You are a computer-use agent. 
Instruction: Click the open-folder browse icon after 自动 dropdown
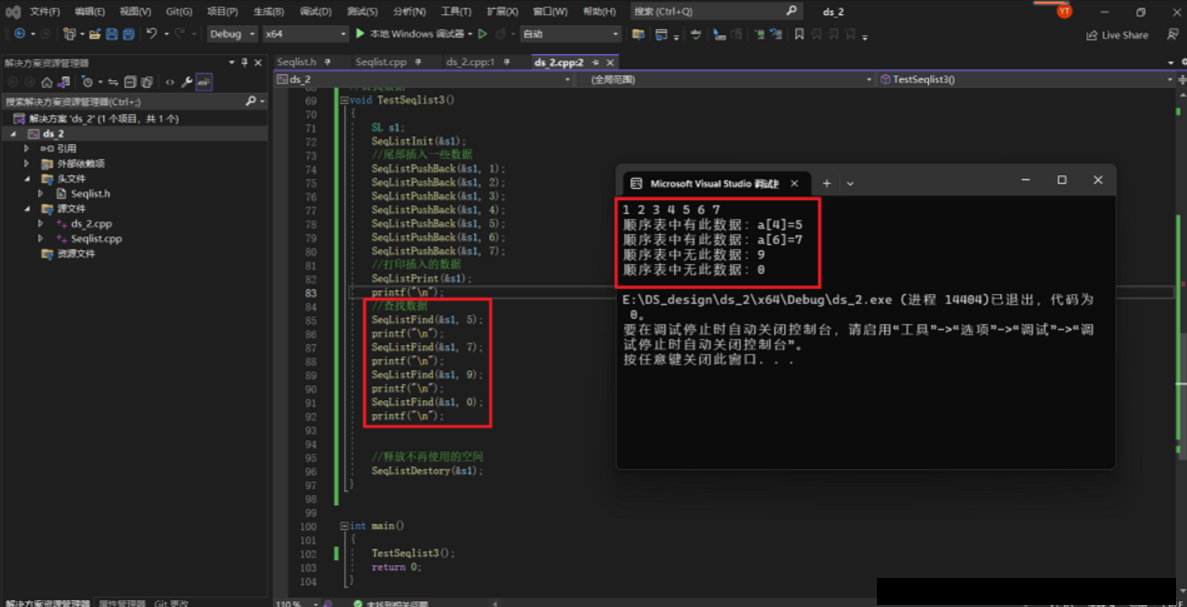pos(638,34)
